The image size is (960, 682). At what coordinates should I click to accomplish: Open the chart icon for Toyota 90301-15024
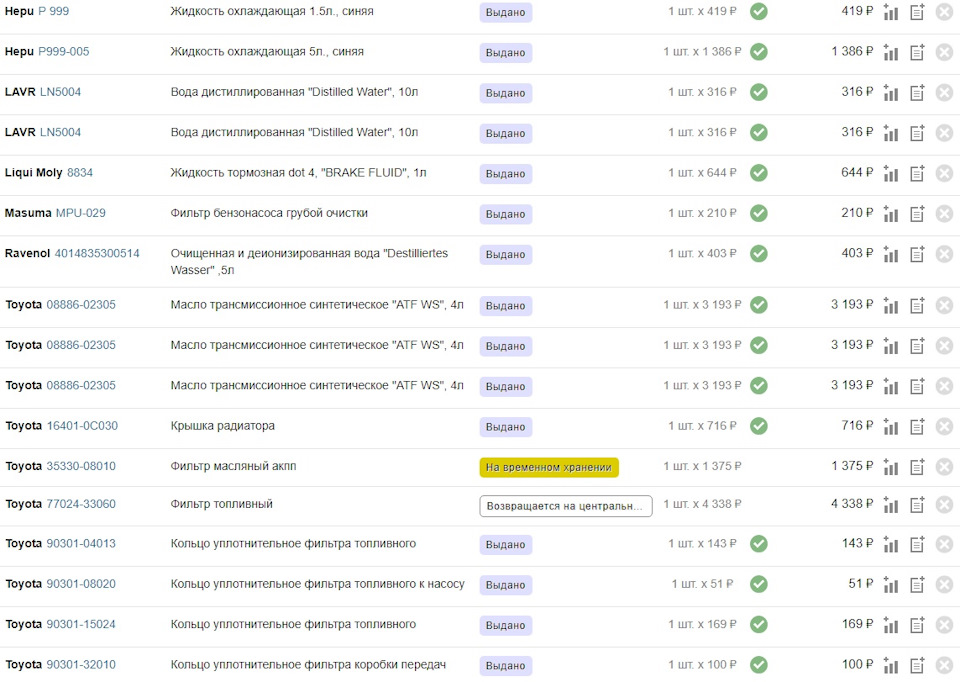click(x=891, y=626)
